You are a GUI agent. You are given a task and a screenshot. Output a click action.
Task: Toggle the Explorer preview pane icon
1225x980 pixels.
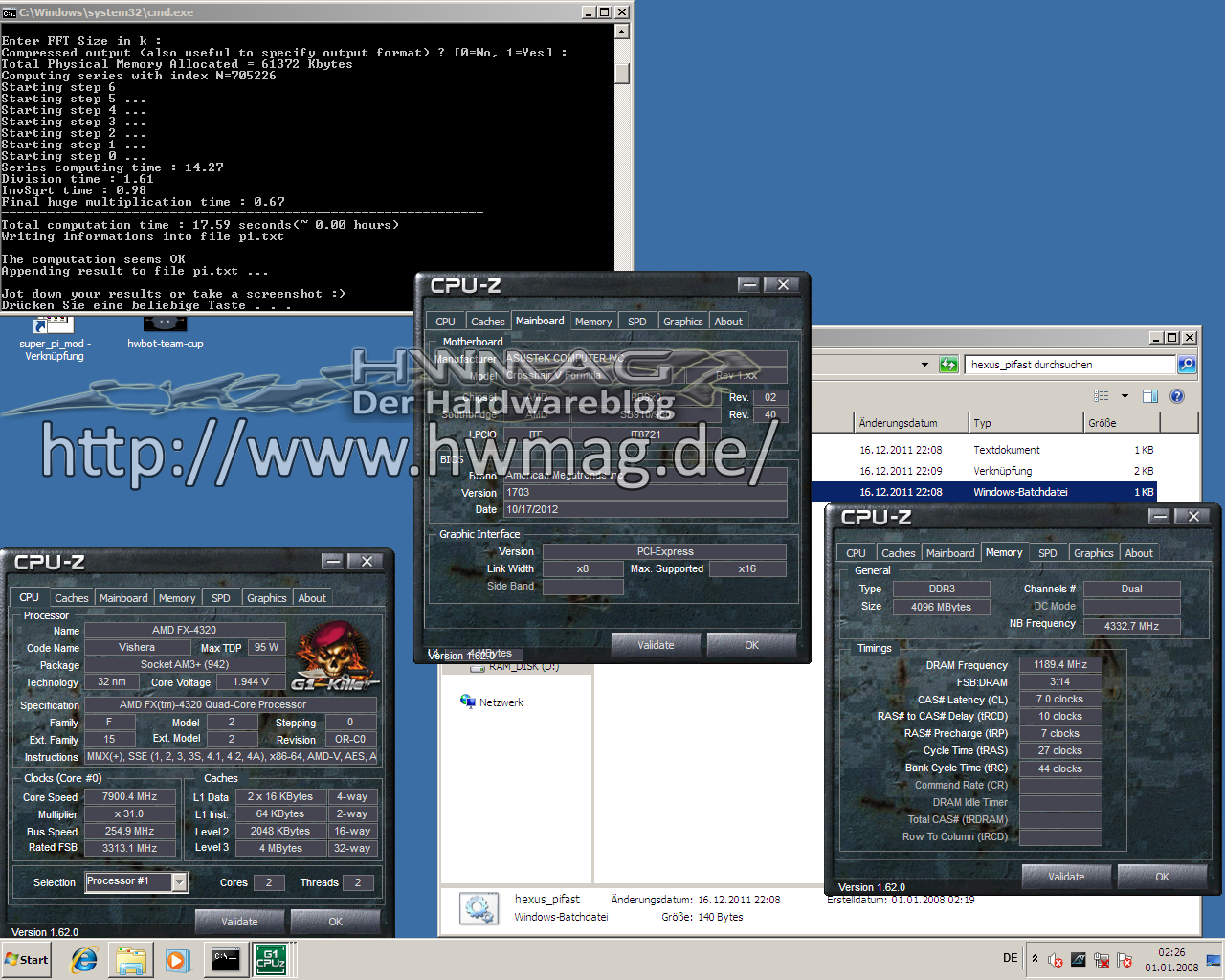(x=1150, y=396)
